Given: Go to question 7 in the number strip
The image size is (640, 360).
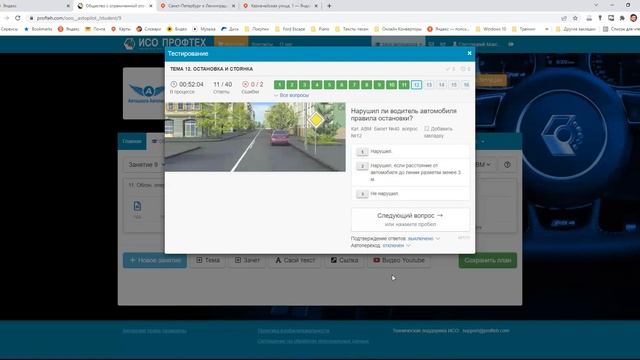Looking at the screenshot, I should click(354, 84).
